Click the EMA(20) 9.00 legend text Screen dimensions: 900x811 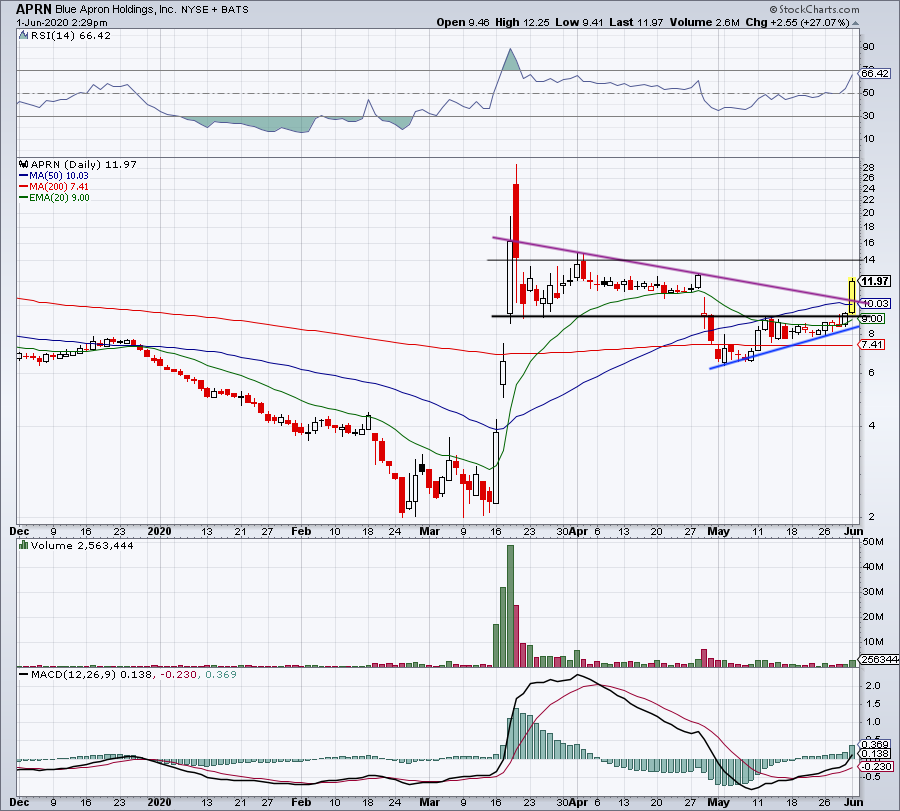[59, 197]
